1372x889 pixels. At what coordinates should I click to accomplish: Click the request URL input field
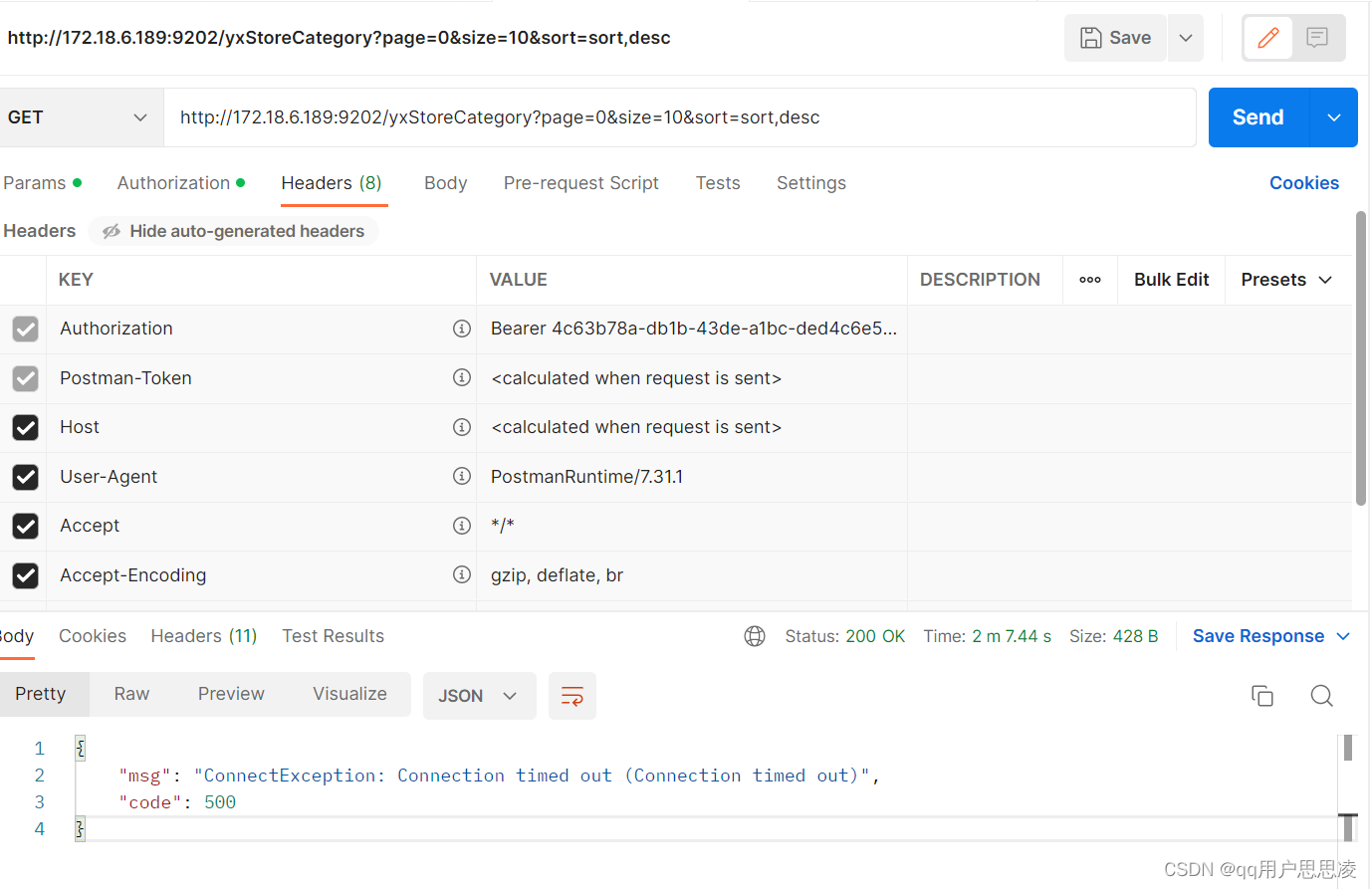pyautogui.click(x=680, y=117)
